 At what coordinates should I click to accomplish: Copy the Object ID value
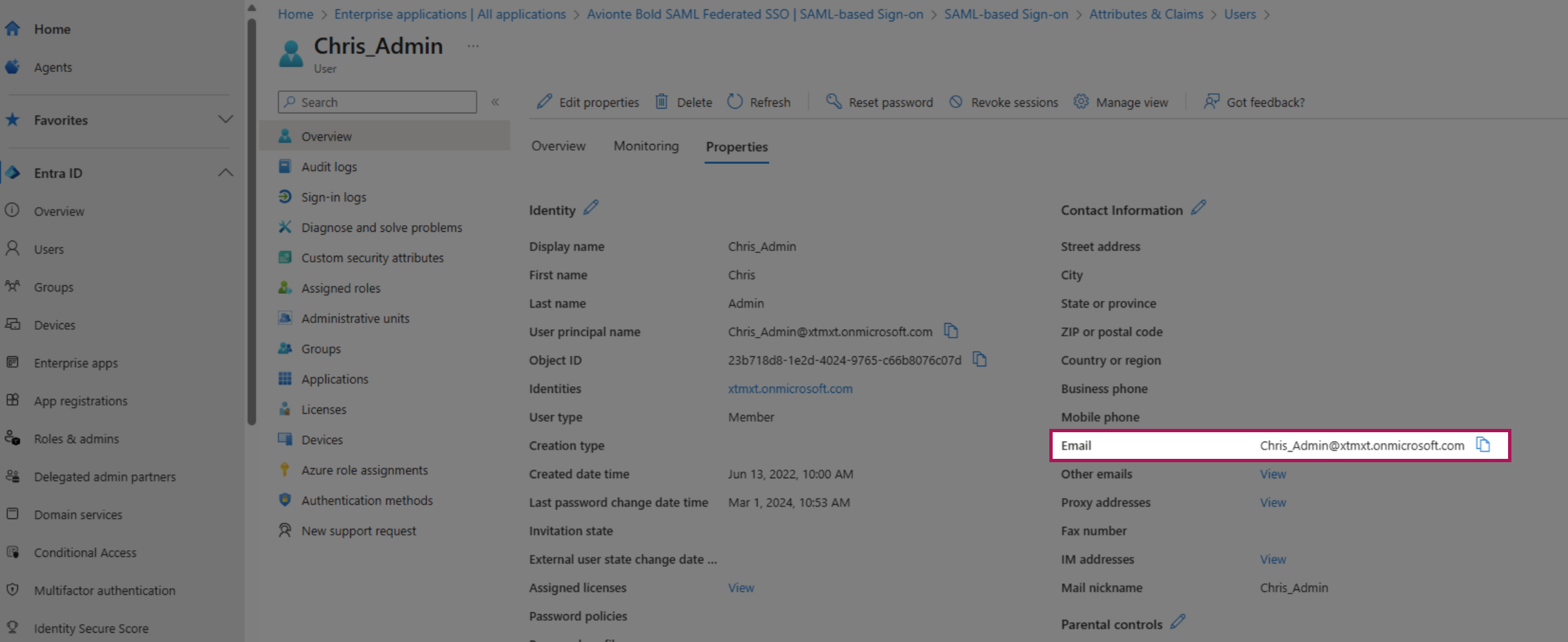[979, 360]
